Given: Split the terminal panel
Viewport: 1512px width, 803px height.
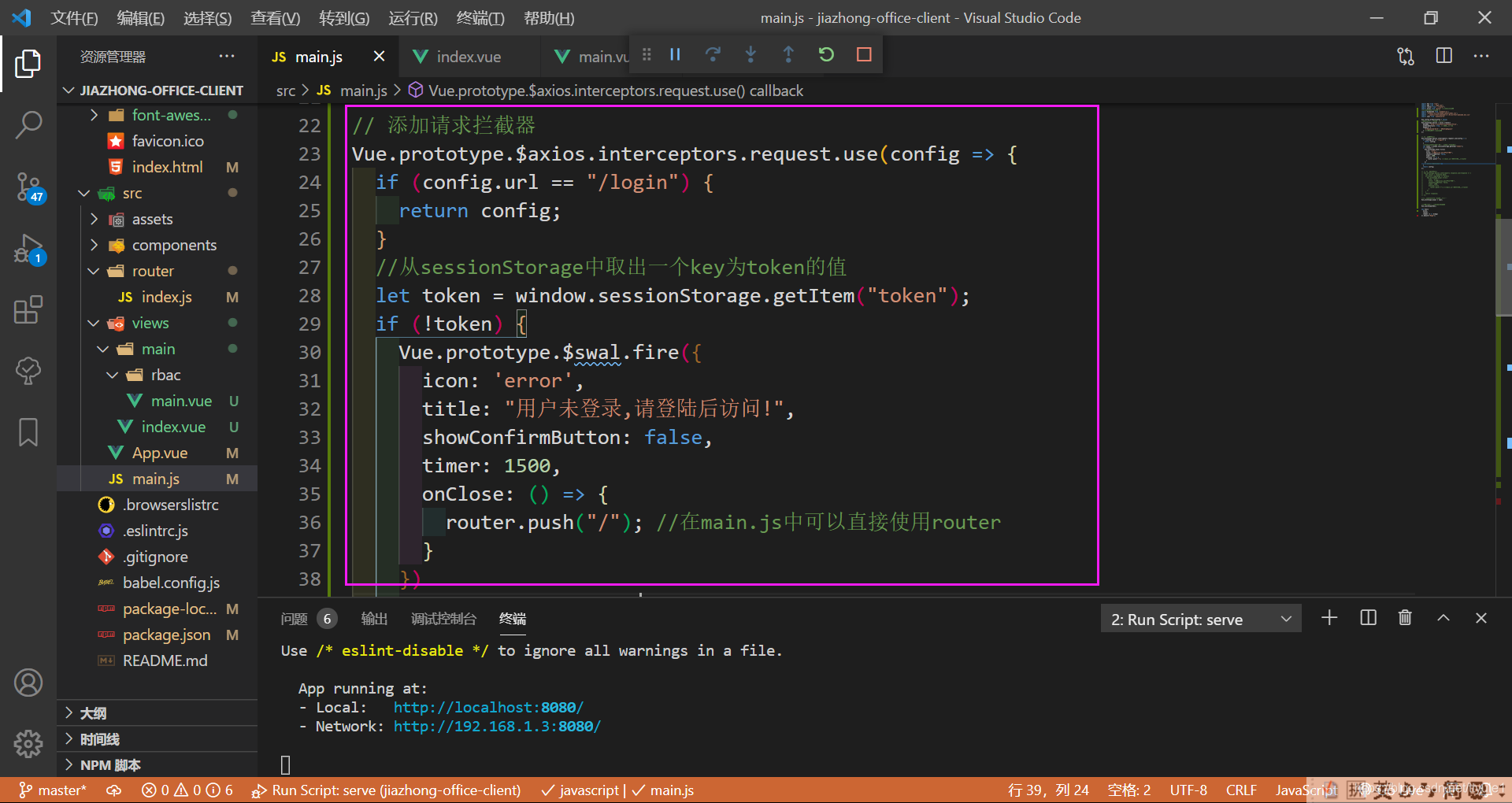Looking at the screenshot, I should pyautogui.click(x=1369, y=618).
